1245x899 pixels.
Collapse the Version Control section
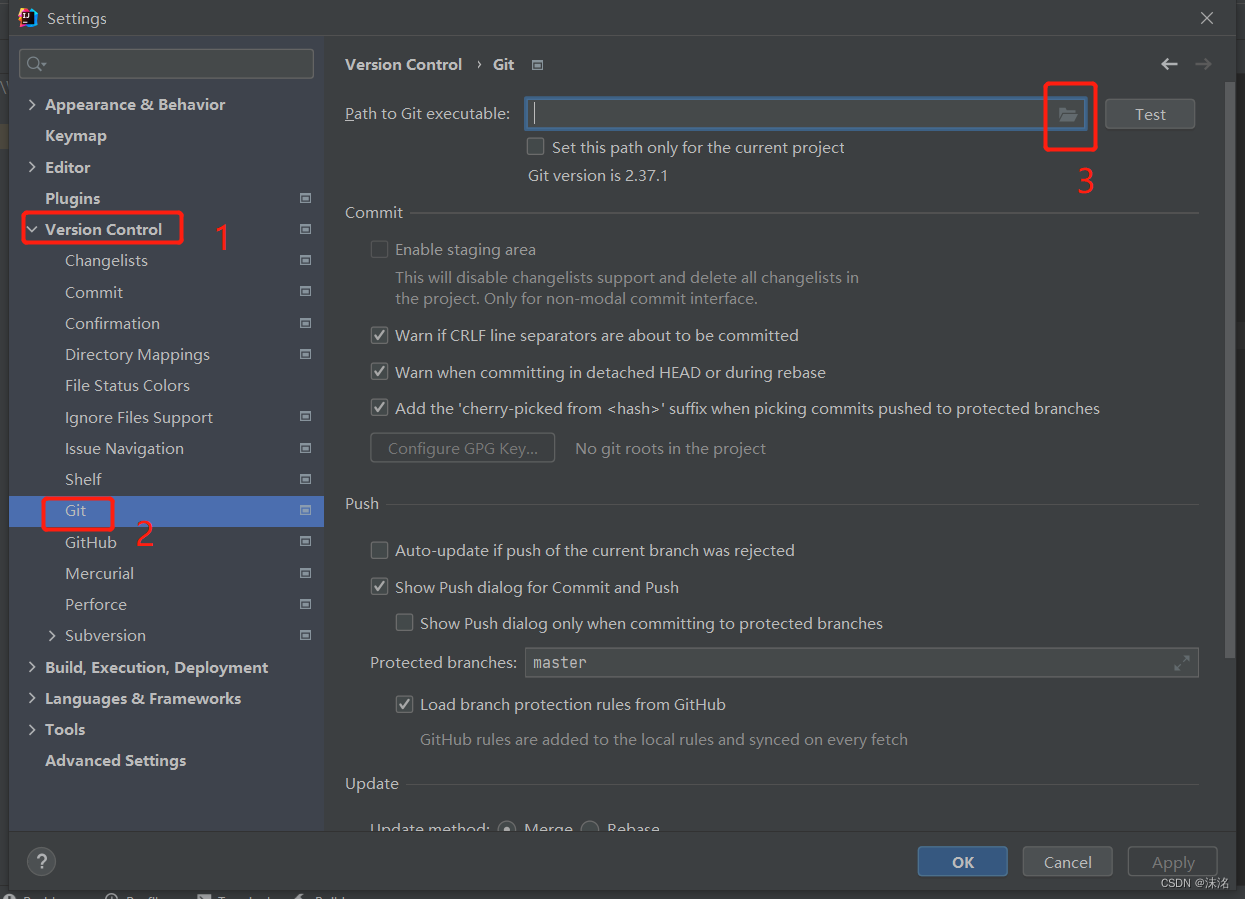(x=32, y=229)
